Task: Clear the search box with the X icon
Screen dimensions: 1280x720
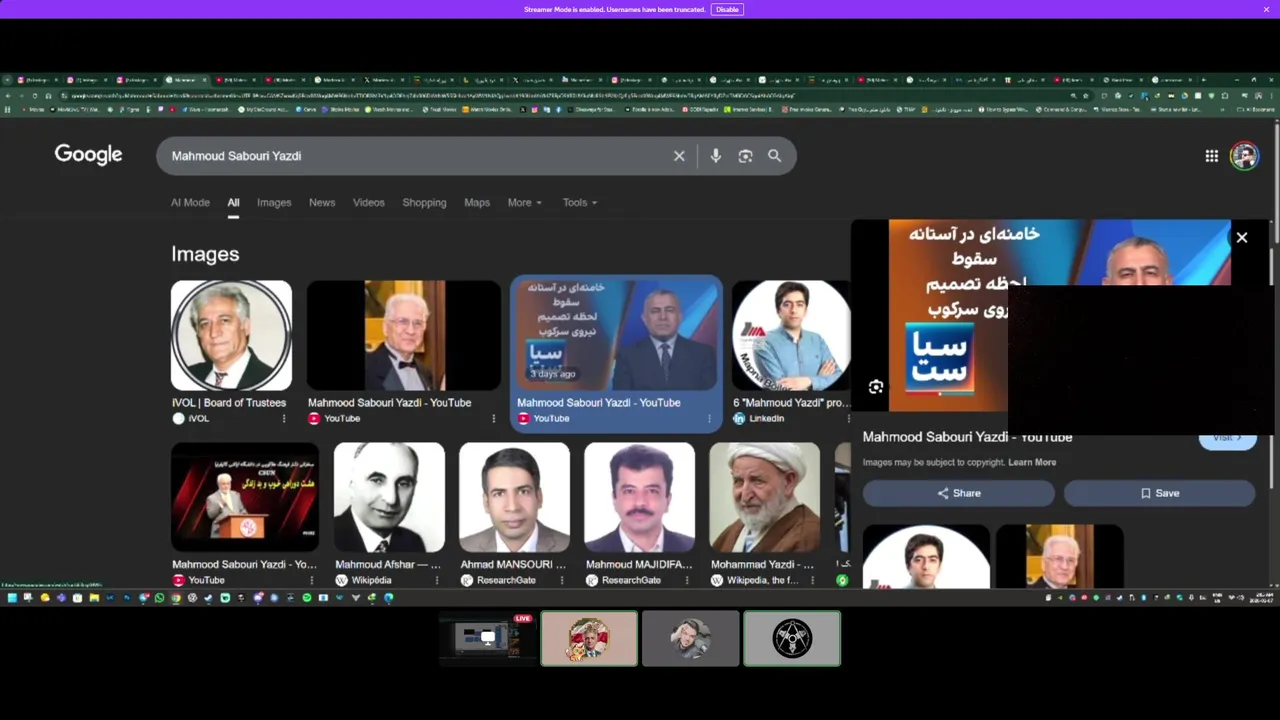Action: pyautogui.click(x=679, y=156)
